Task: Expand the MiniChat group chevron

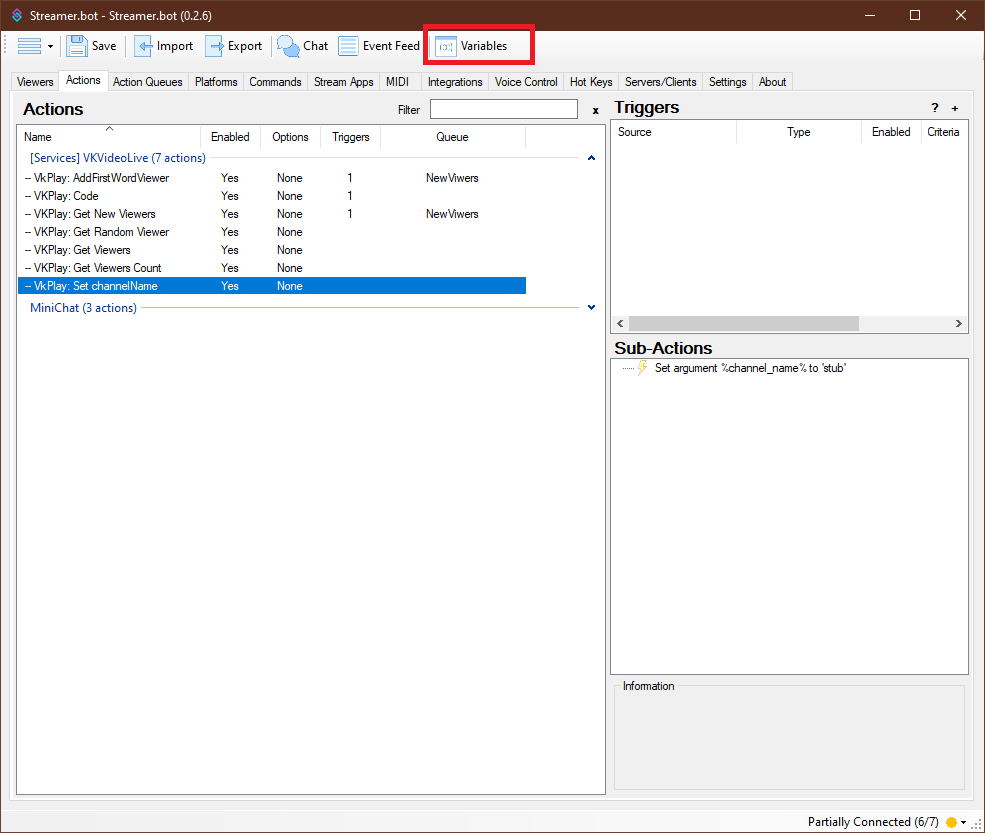Action: pyautogui.click(x=591, y=307)
